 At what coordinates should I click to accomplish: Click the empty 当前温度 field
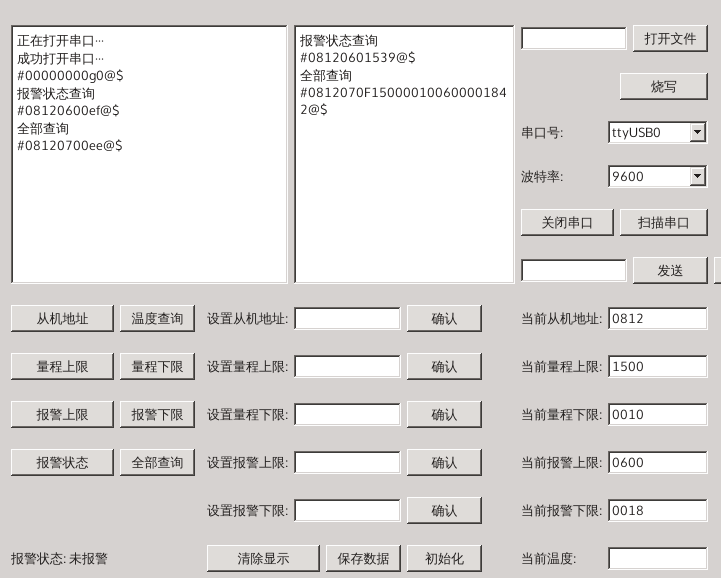coord(658,558)
